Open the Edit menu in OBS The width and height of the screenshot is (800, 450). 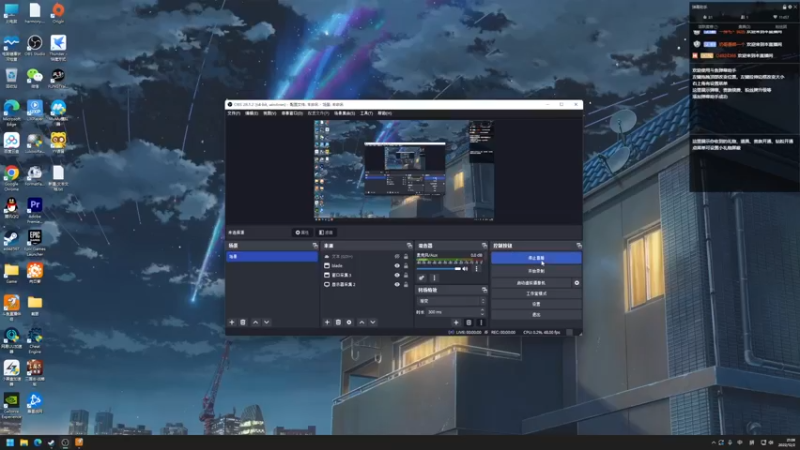tap(252, 113)
